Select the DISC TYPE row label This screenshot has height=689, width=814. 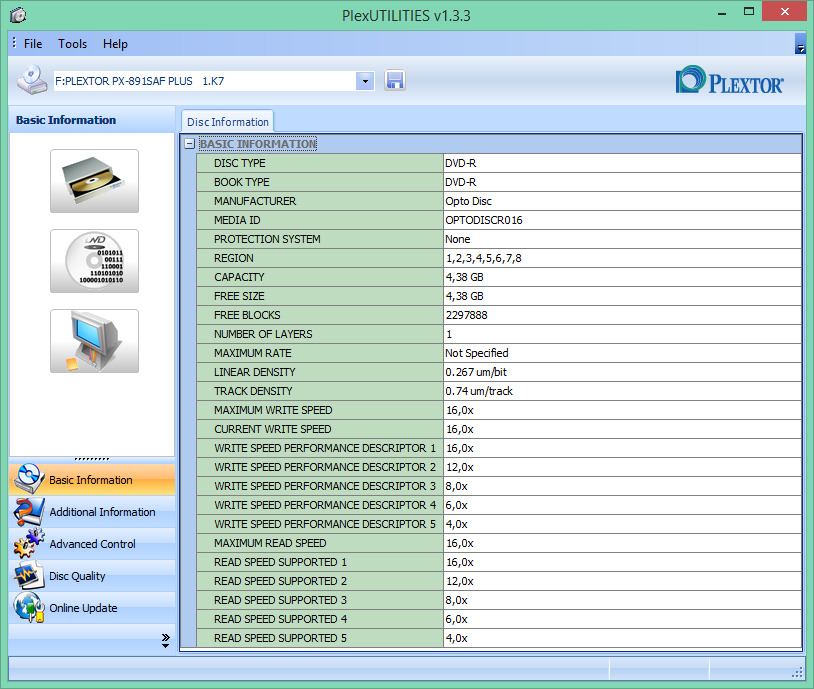(x=239, y=163)
